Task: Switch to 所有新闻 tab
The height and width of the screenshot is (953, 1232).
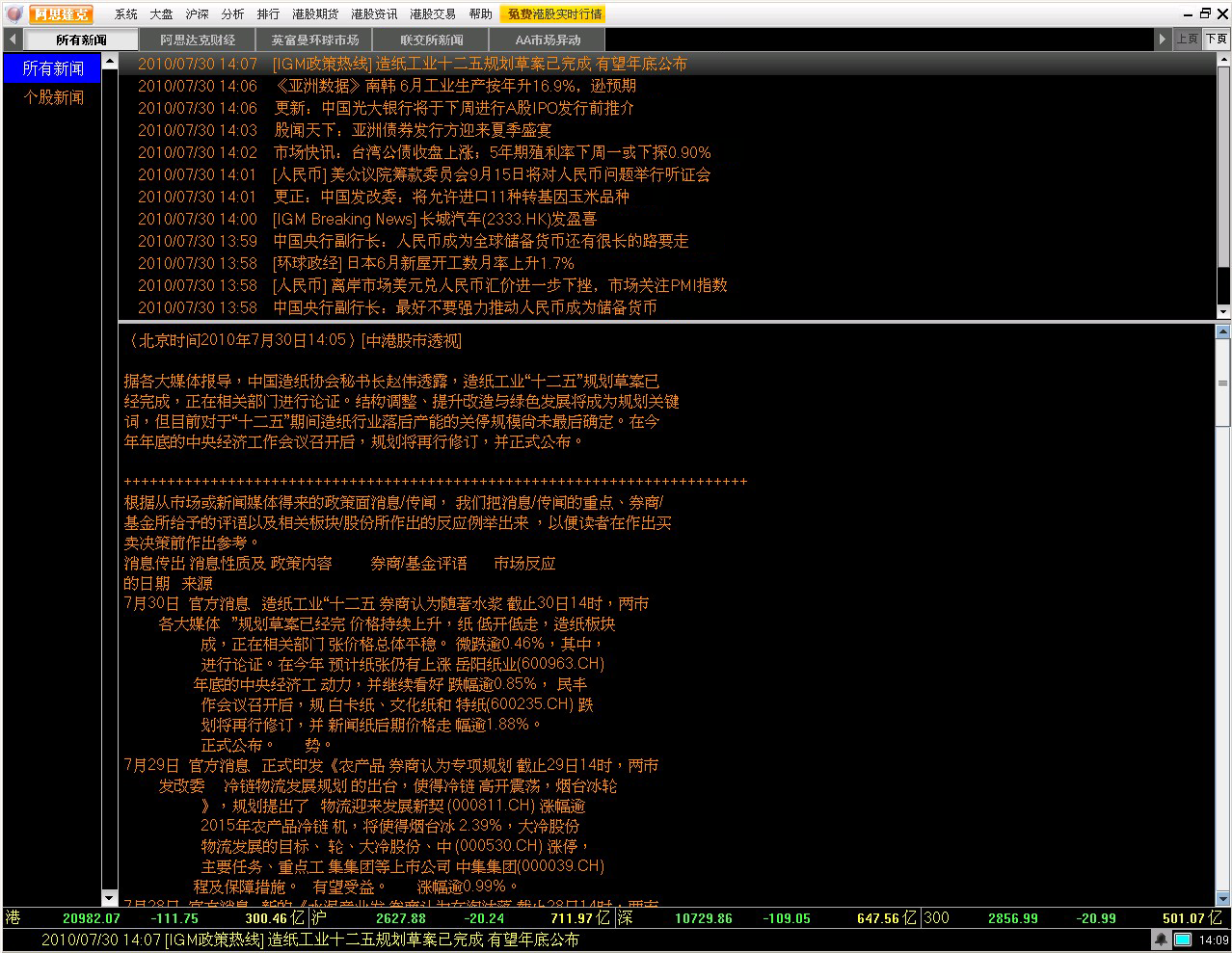Action: (x=81, y=40)
